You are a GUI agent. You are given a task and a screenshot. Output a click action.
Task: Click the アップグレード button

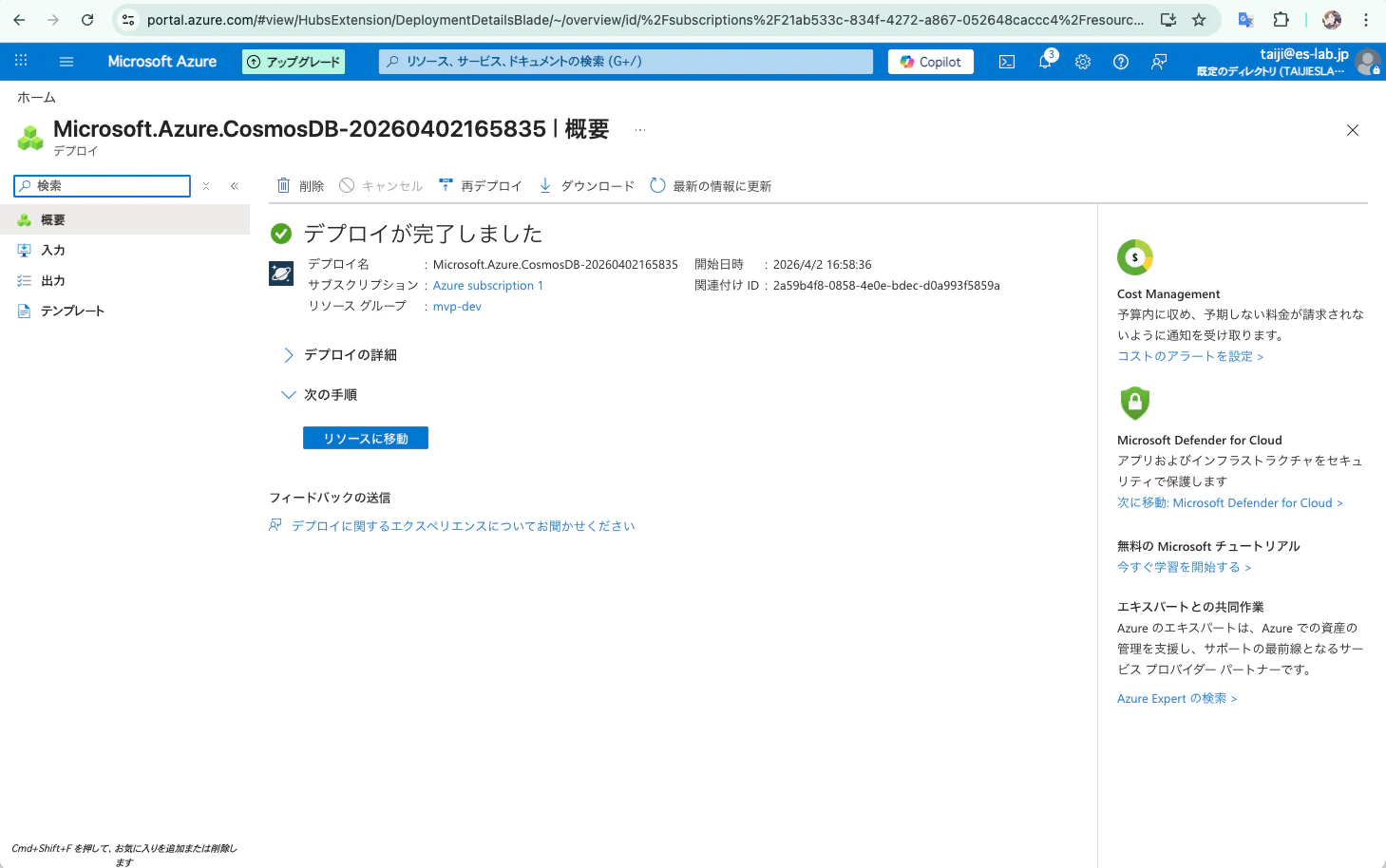pyautogui.click(x=294, y=62)
